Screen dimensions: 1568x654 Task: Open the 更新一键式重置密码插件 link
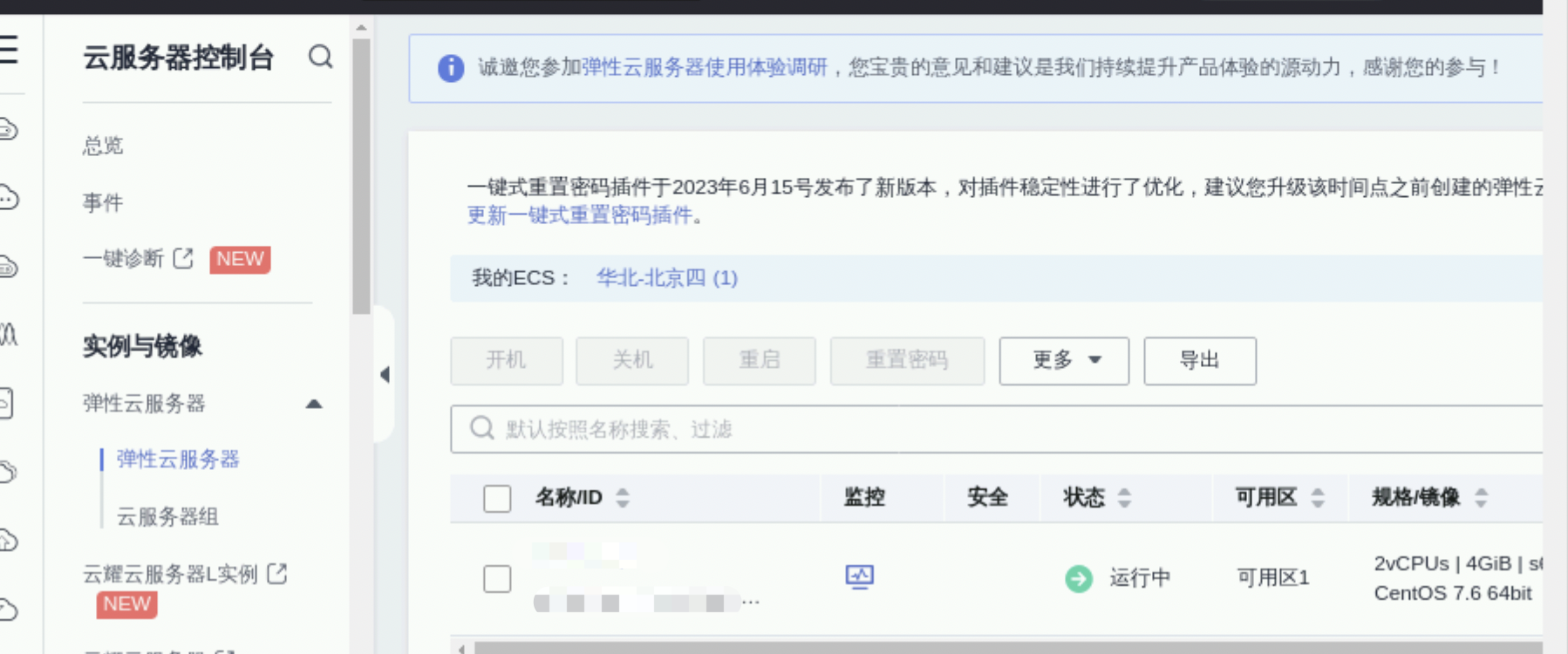pos(580,215)
